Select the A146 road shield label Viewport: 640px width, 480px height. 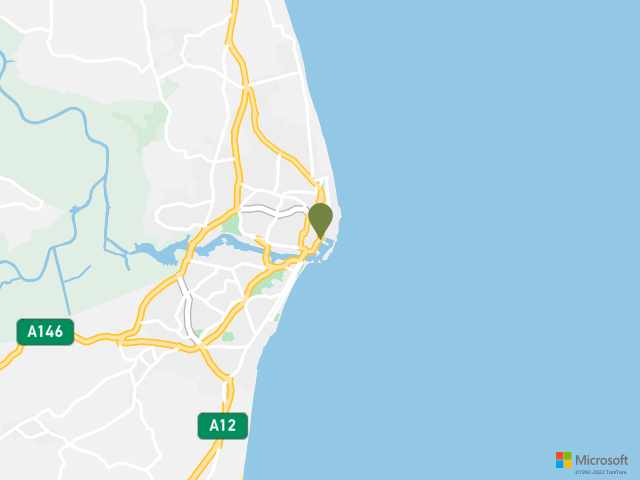(45, 332)
